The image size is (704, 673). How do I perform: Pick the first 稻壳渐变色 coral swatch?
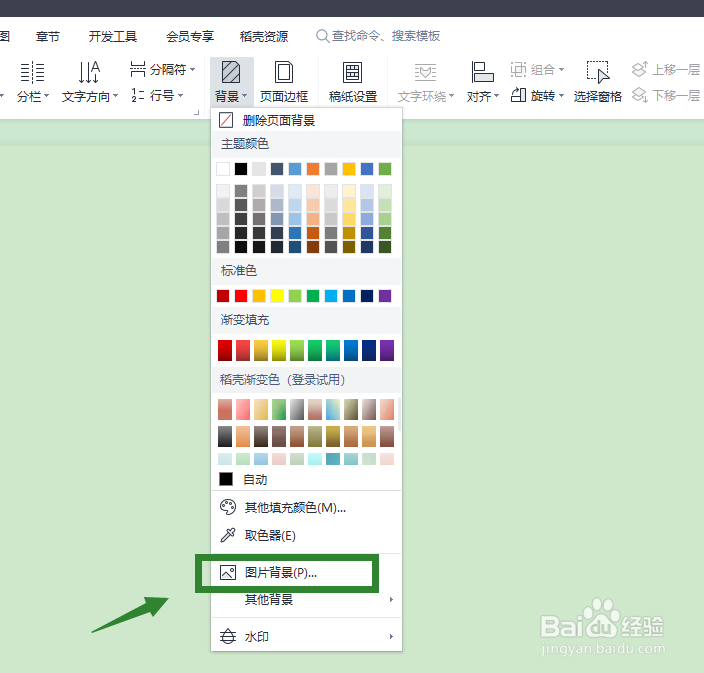(225, 409)
